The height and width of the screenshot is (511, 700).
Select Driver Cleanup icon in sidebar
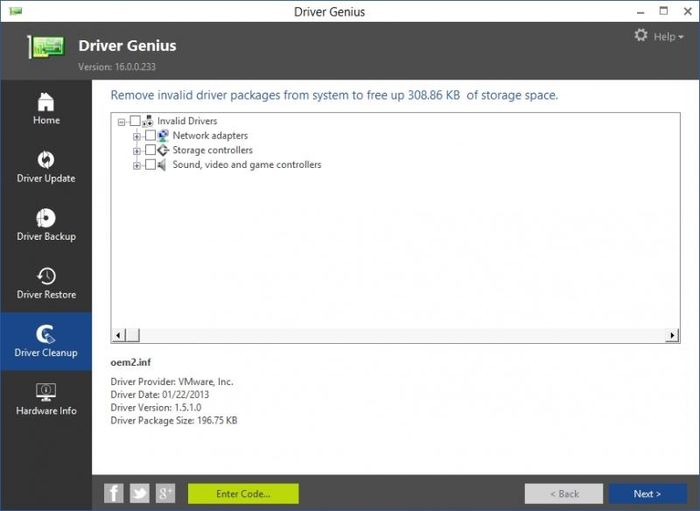(x=46, y=334)
